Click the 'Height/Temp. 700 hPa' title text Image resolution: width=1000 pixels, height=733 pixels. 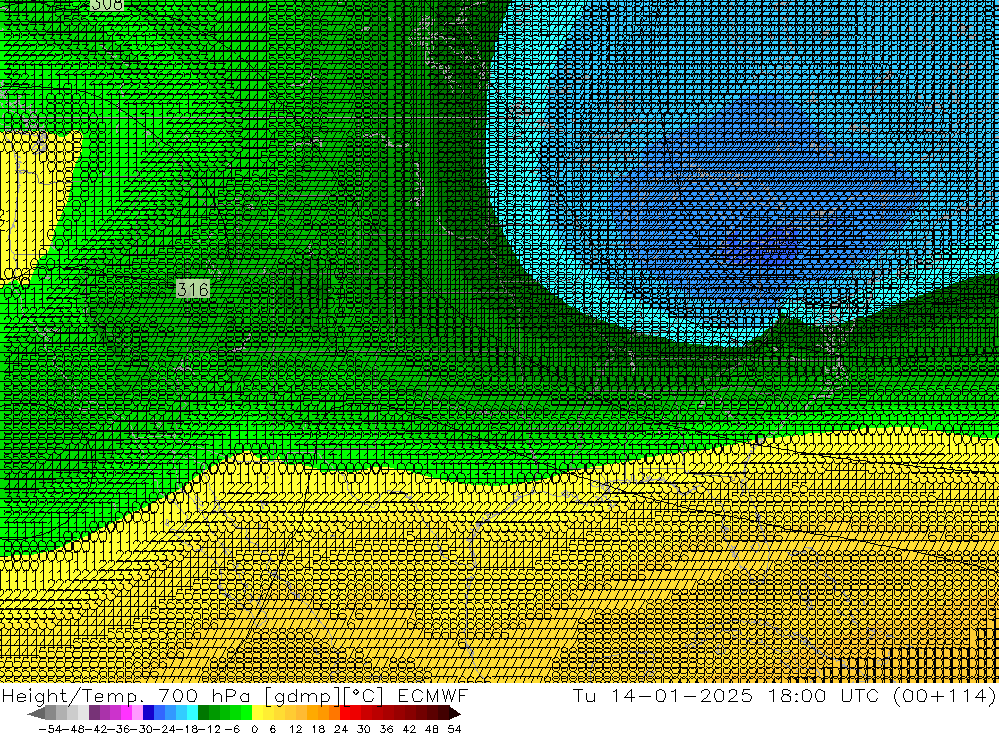[128, 696]
